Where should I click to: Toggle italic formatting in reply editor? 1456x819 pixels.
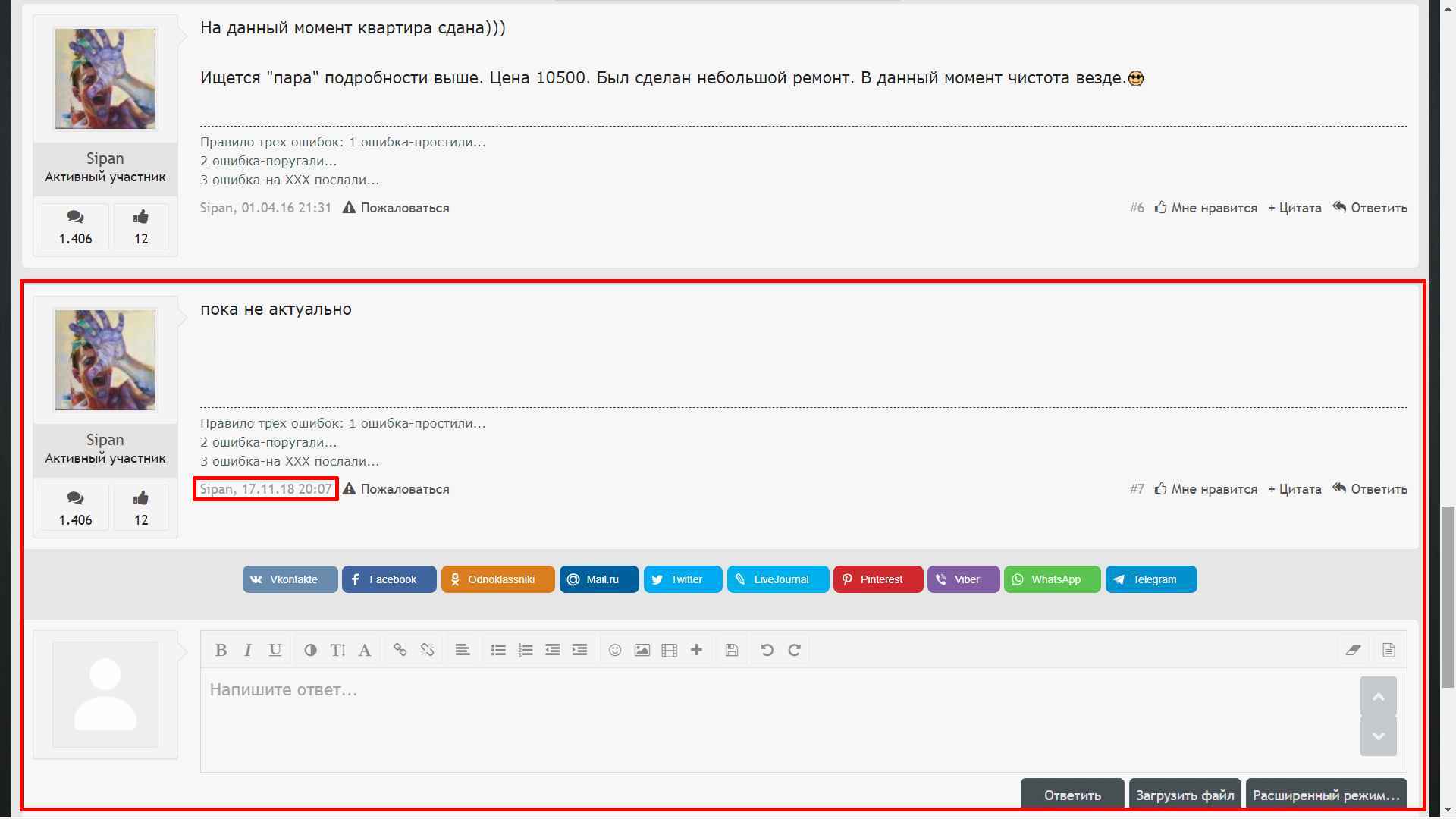[248, 650]
